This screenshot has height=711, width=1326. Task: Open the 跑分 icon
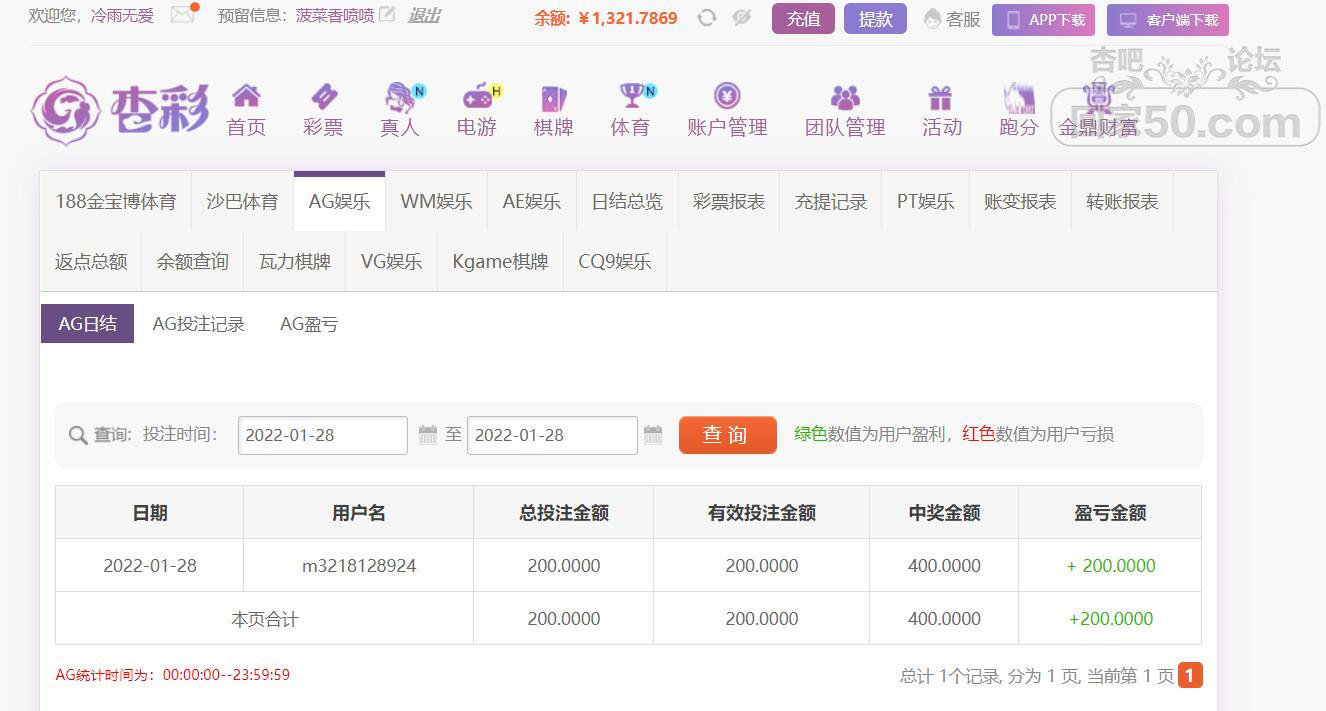1018,97
